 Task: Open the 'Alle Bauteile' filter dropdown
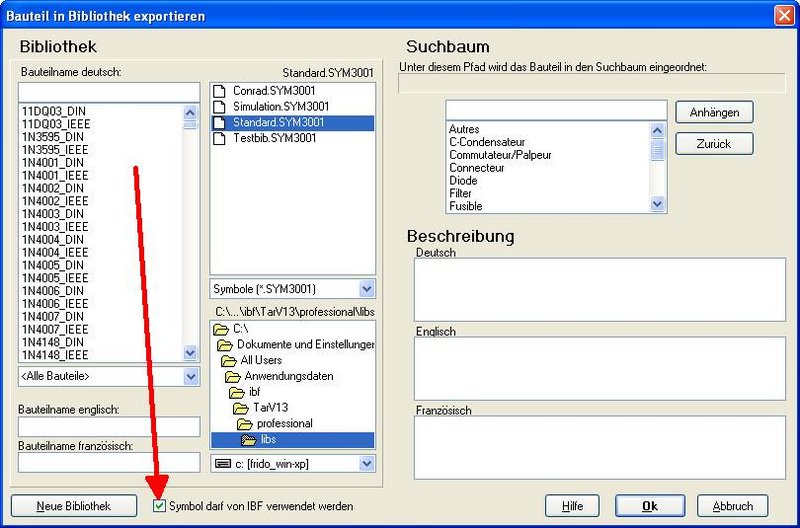(x=190, y=376)
